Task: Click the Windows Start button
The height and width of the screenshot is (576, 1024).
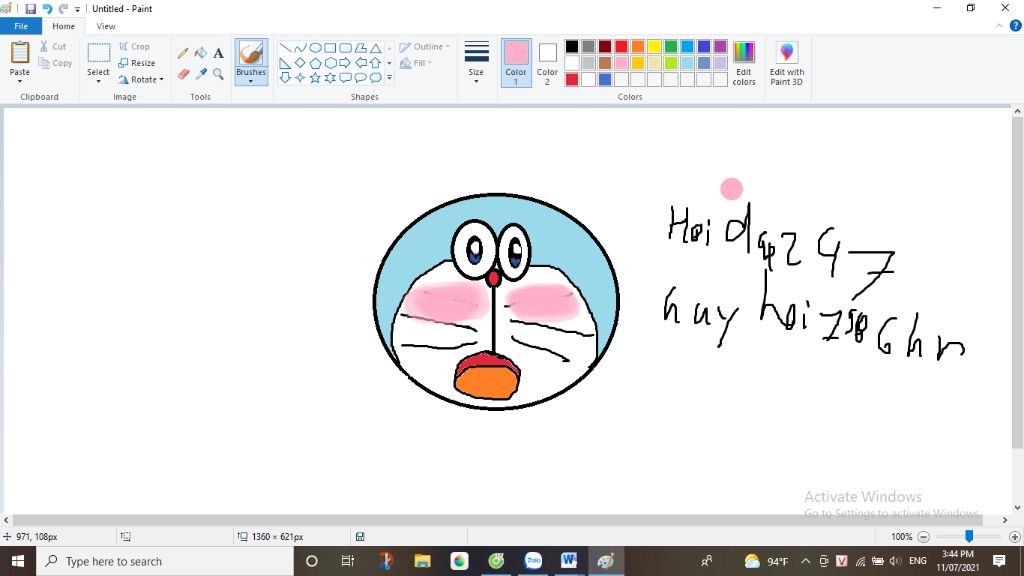Action: click(18, 561)
